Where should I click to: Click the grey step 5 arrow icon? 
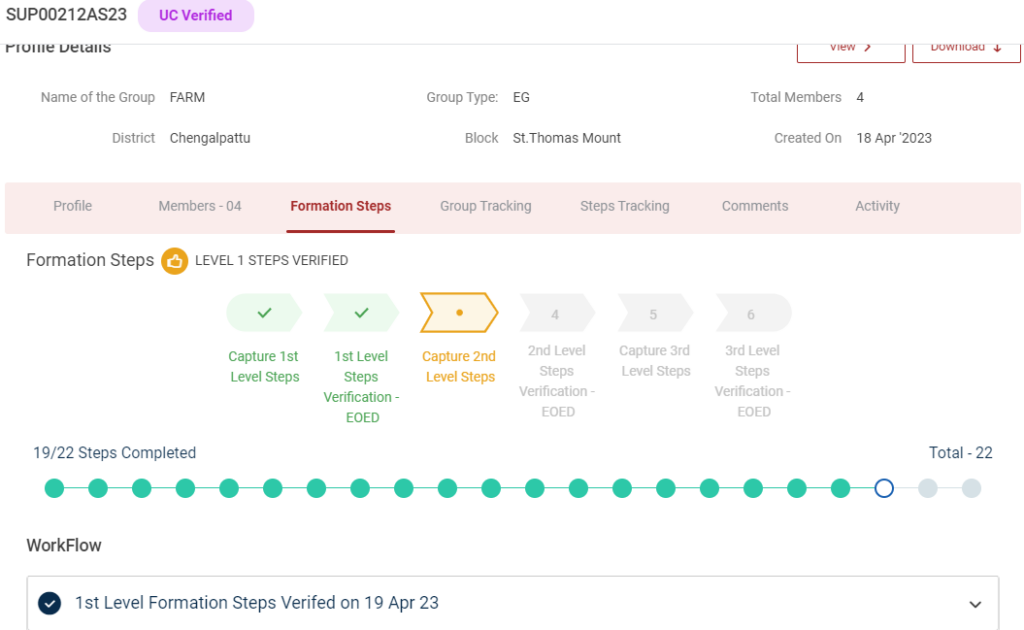[654, 314]
